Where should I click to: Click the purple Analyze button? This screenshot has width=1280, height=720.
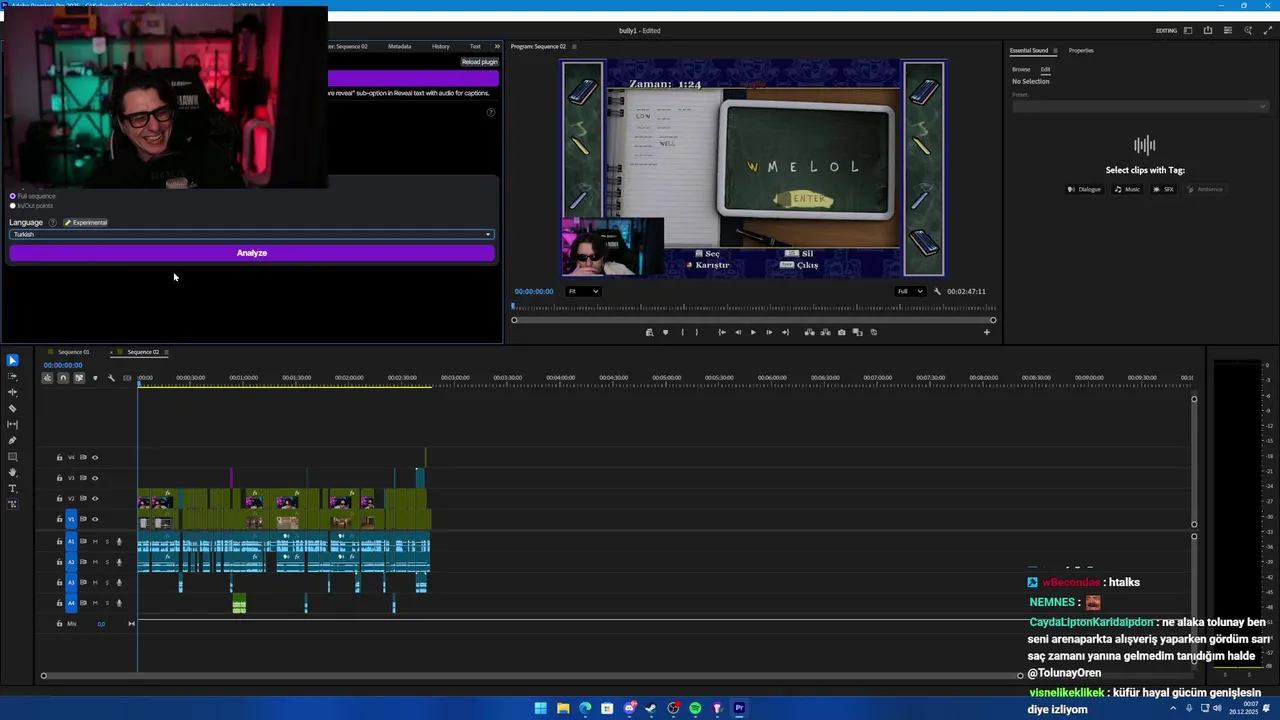pyautogui.click(x=252, y=253)
